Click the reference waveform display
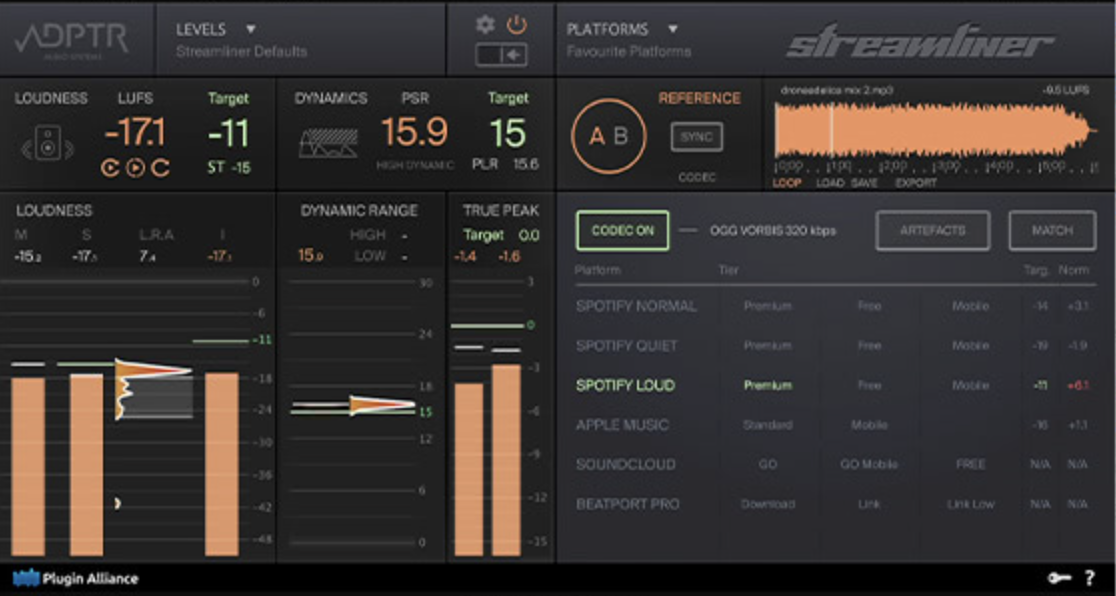The image size is (1116, 596). pos(936,130)
